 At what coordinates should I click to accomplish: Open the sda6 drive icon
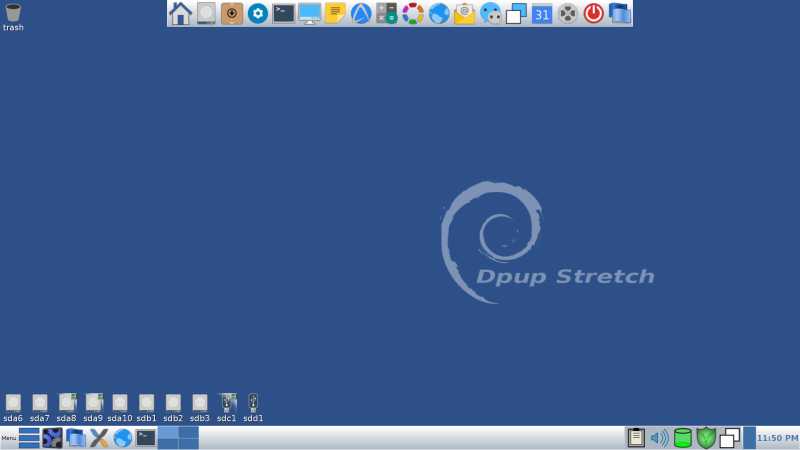point(13,403)
